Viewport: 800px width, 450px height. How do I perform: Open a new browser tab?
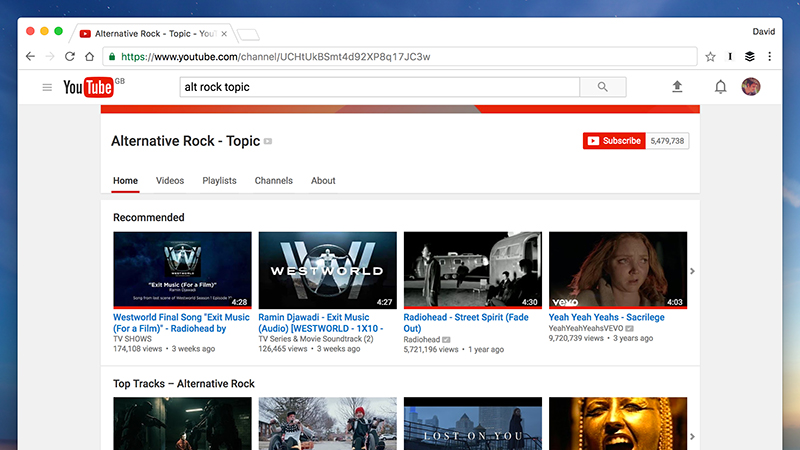click(248, 35)
